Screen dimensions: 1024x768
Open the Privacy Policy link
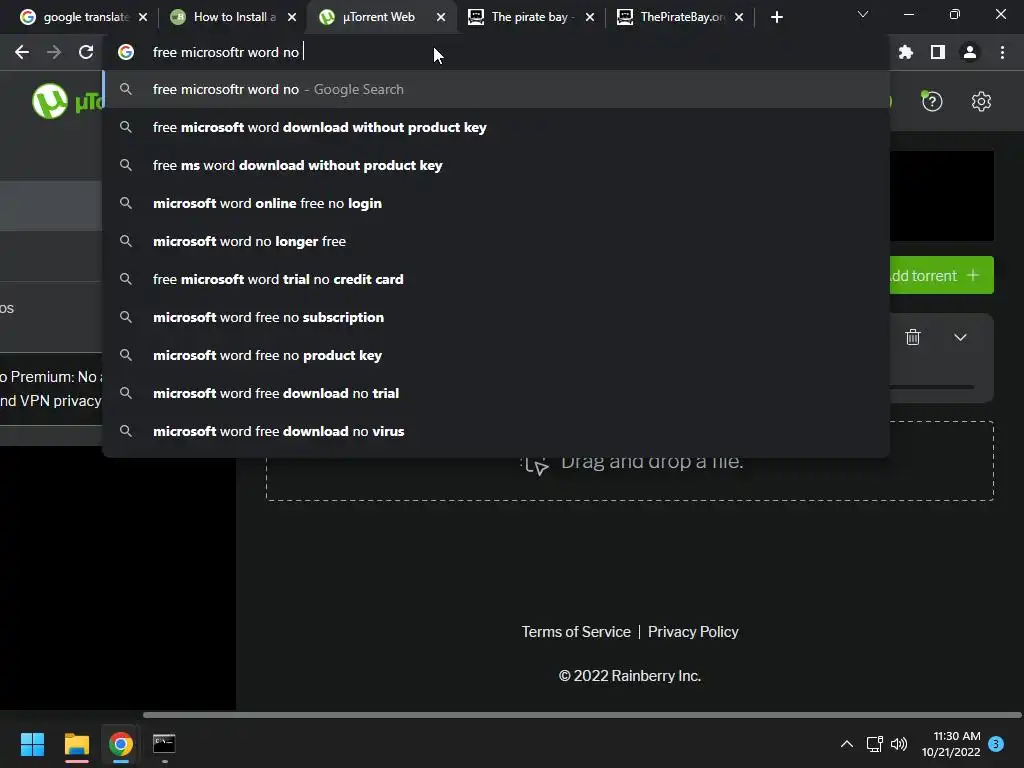(693, 632)
